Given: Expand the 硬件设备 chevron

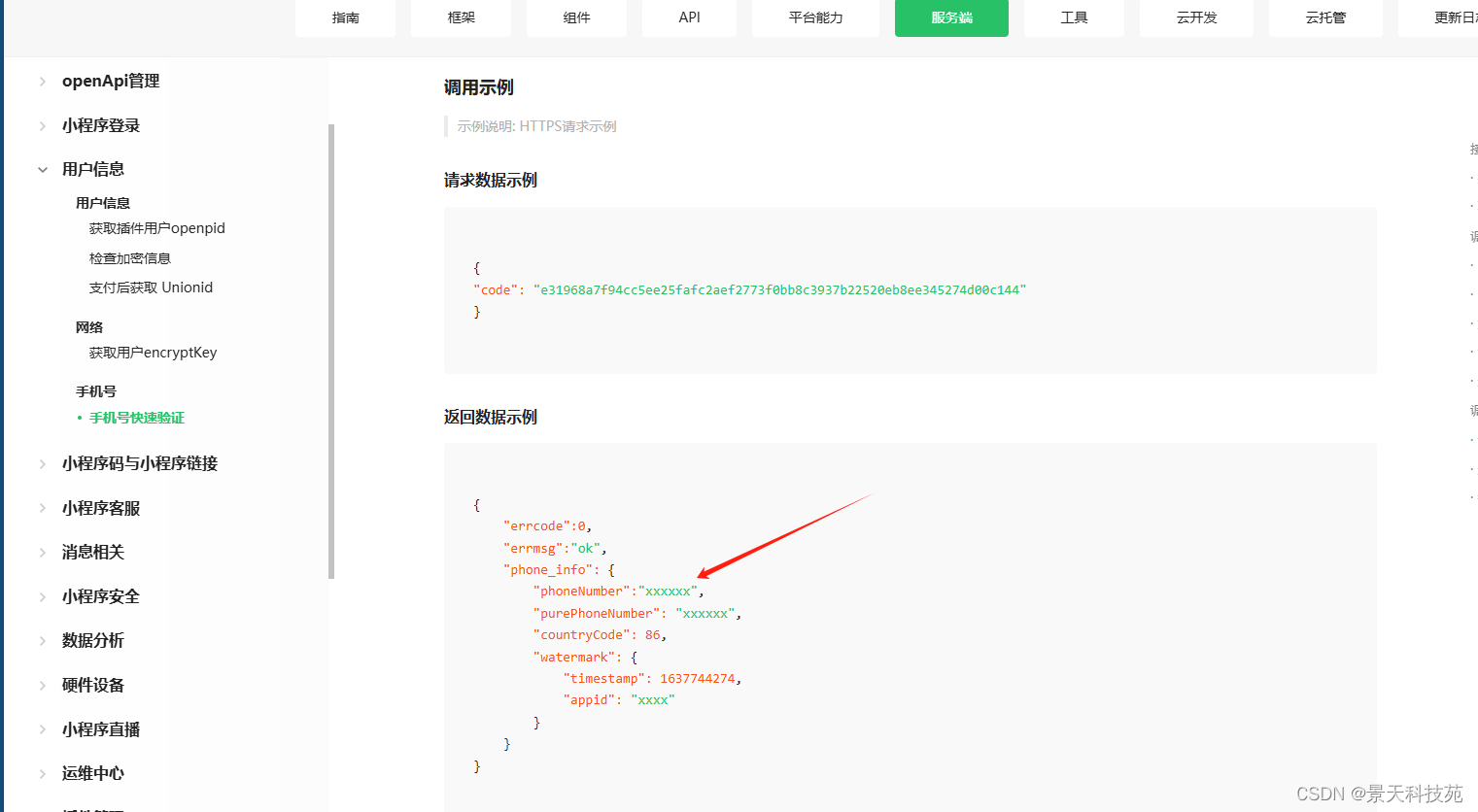Looking at the screenshot, I should pyautogui.click(x=42, y=686).
